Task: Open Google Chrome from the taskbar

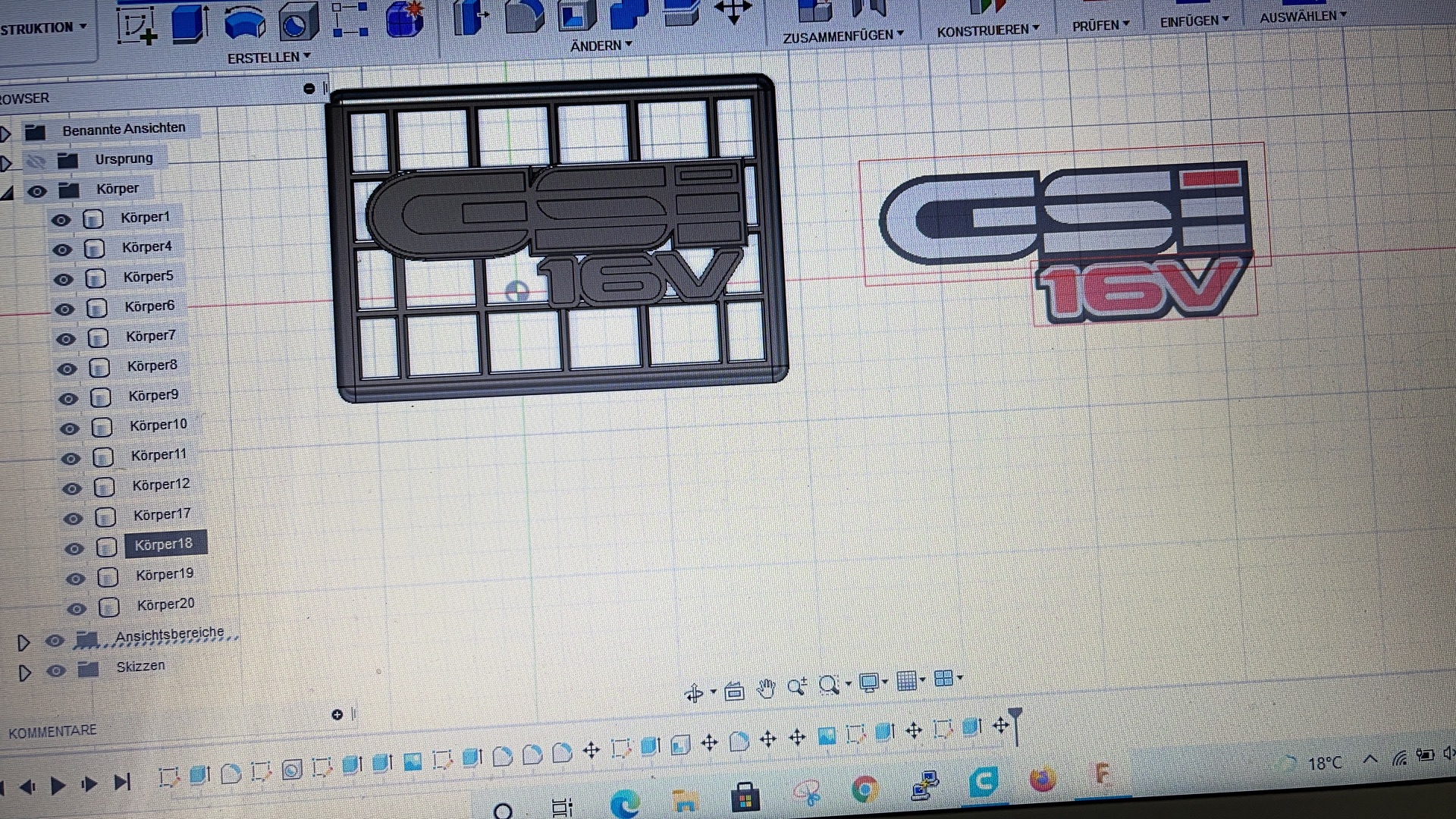Action: [x=864, y=789]
